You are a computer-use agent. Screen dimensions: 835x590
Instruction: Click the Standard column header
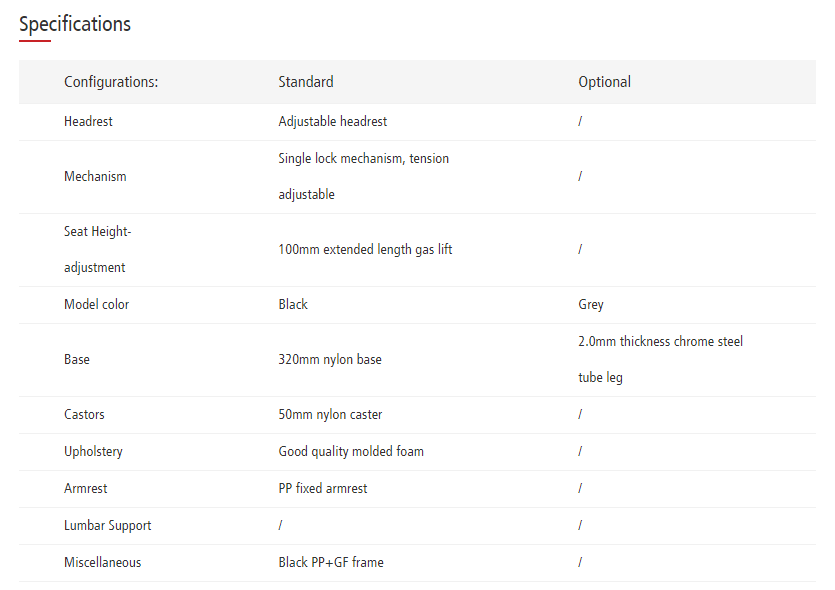(x=306, y=82)
